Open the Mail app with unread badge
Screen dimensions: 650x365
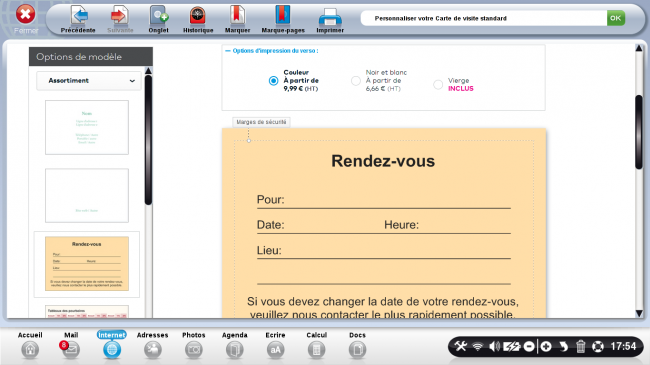pos(70,350)
